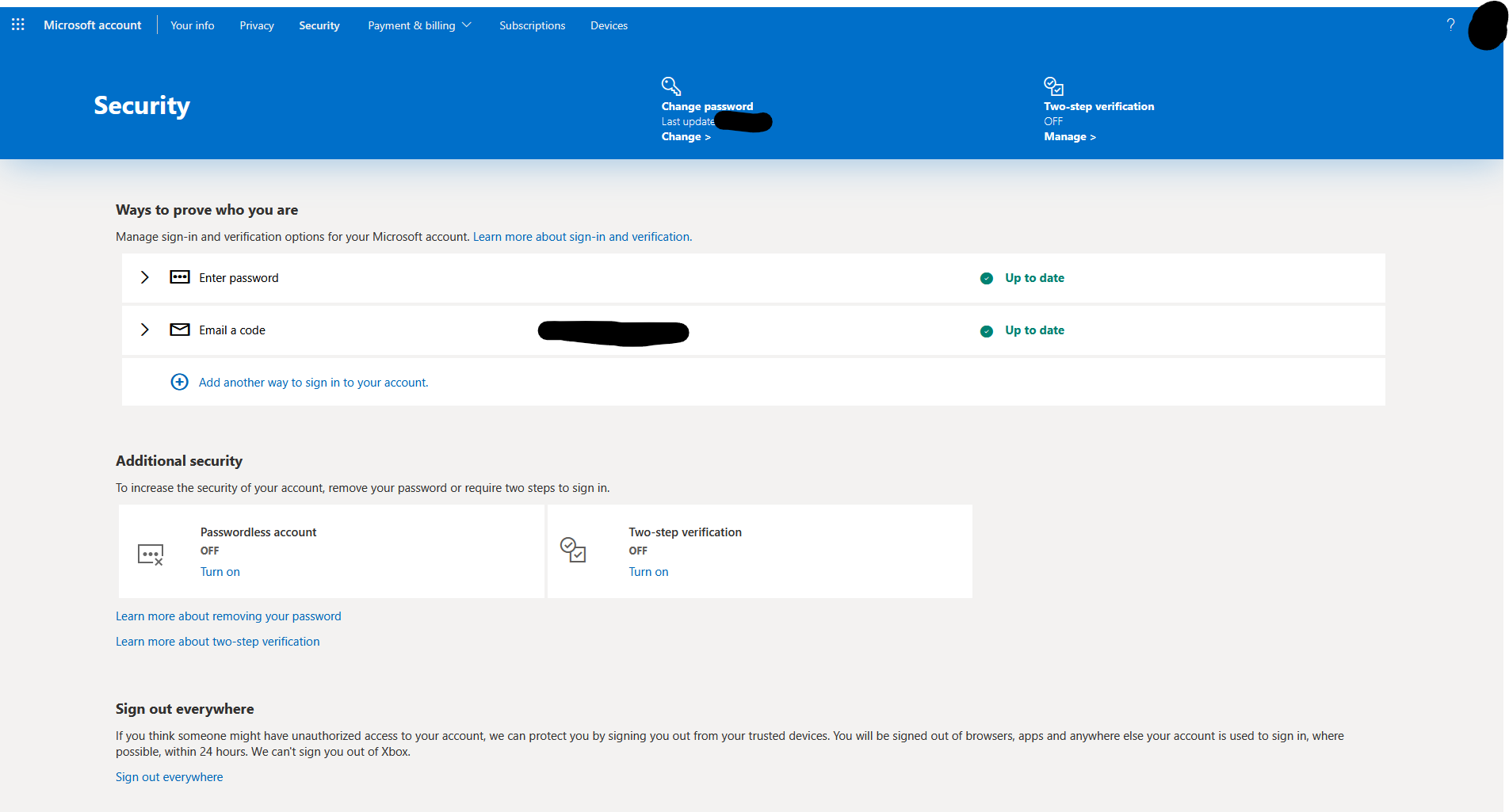Open the app launcher grid icon
Image resolution: width=1509 pixels, height=812 pixels.
(x=17, y=25)
